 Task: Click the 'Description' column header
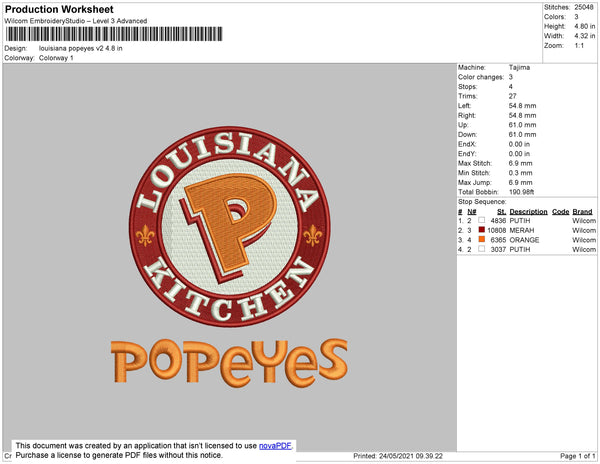coord(528,212)
